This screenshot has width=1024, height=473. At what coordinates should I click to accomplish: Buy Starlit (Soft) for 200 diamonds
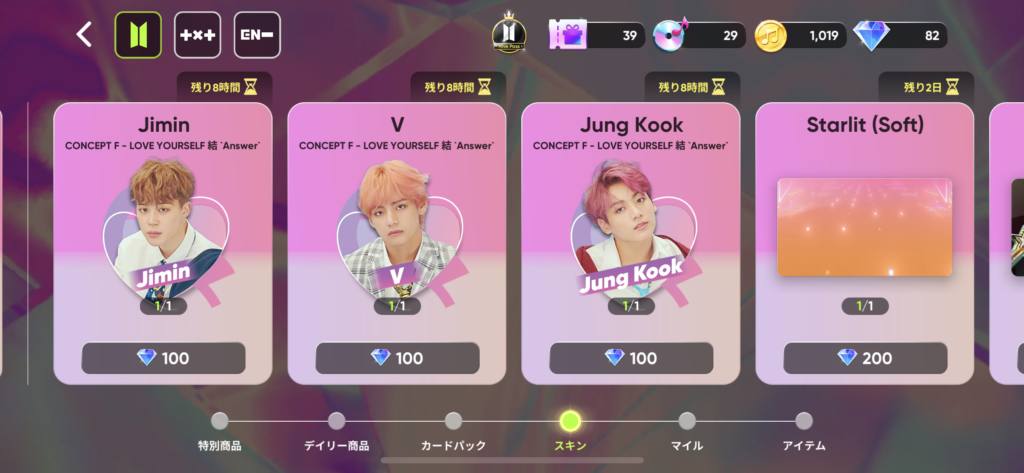(865, 358)
